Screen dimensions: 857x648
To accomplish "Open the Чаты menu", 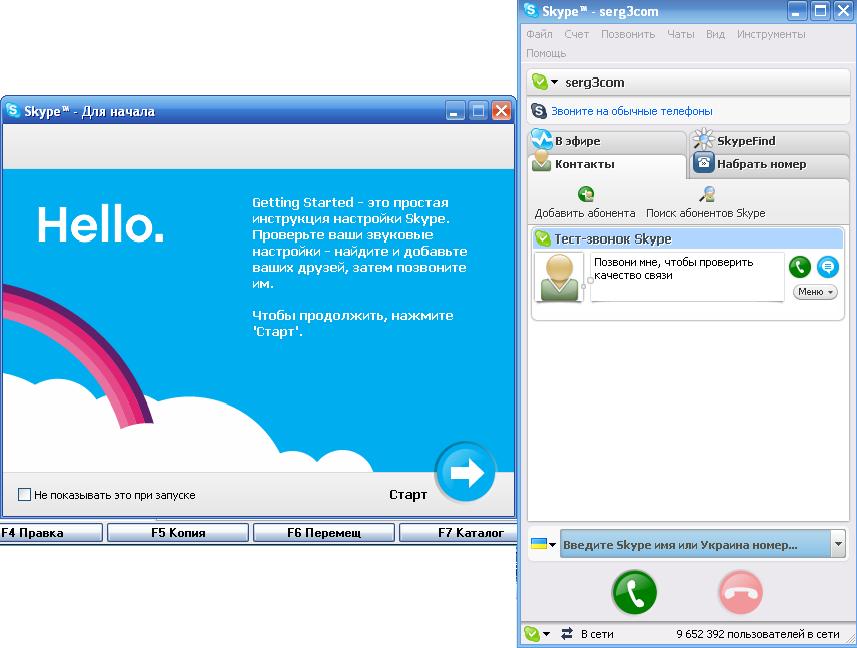I will pos(680,34).
